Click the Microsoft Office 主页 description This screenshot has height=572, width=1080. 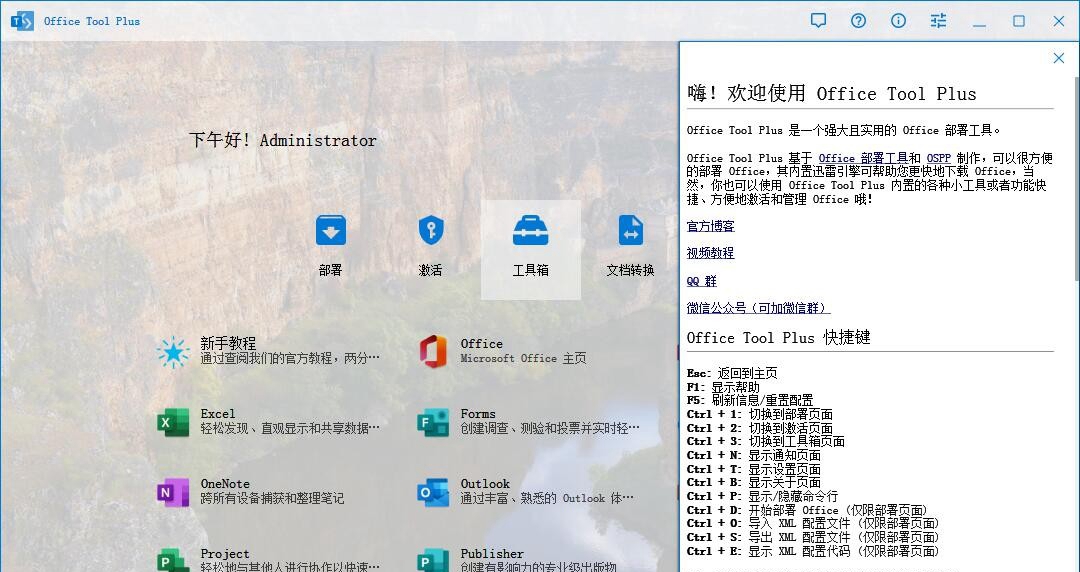click(523, 358)
